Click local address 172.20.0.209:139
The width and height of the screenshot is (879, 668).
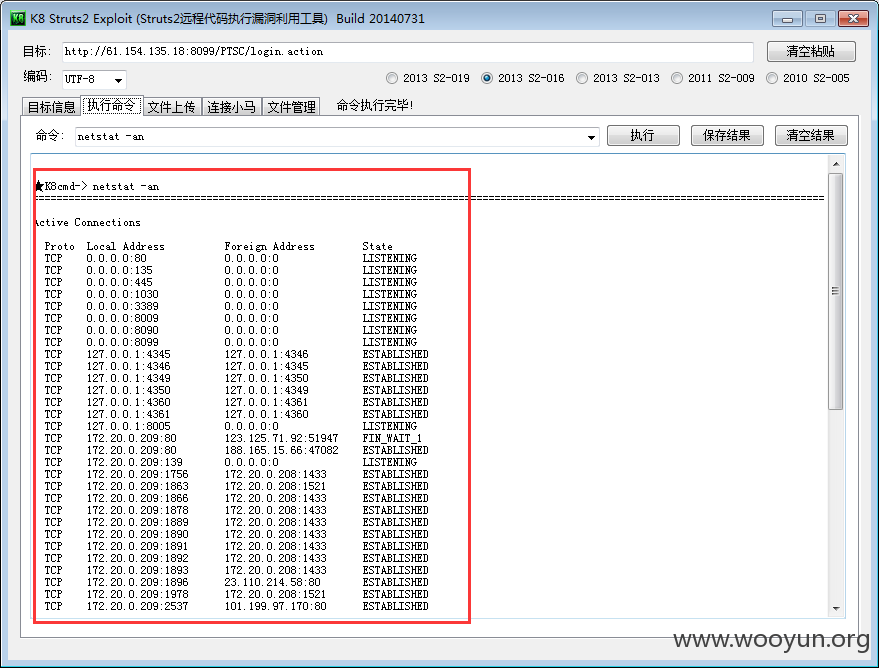click(135, 462)
